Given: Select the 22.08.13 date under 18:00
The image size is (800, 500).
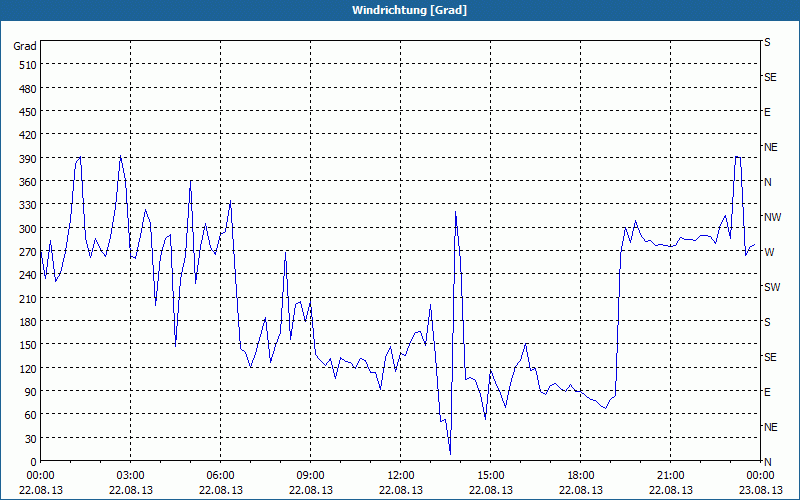Looking at the screenshot, I should 581,490.
